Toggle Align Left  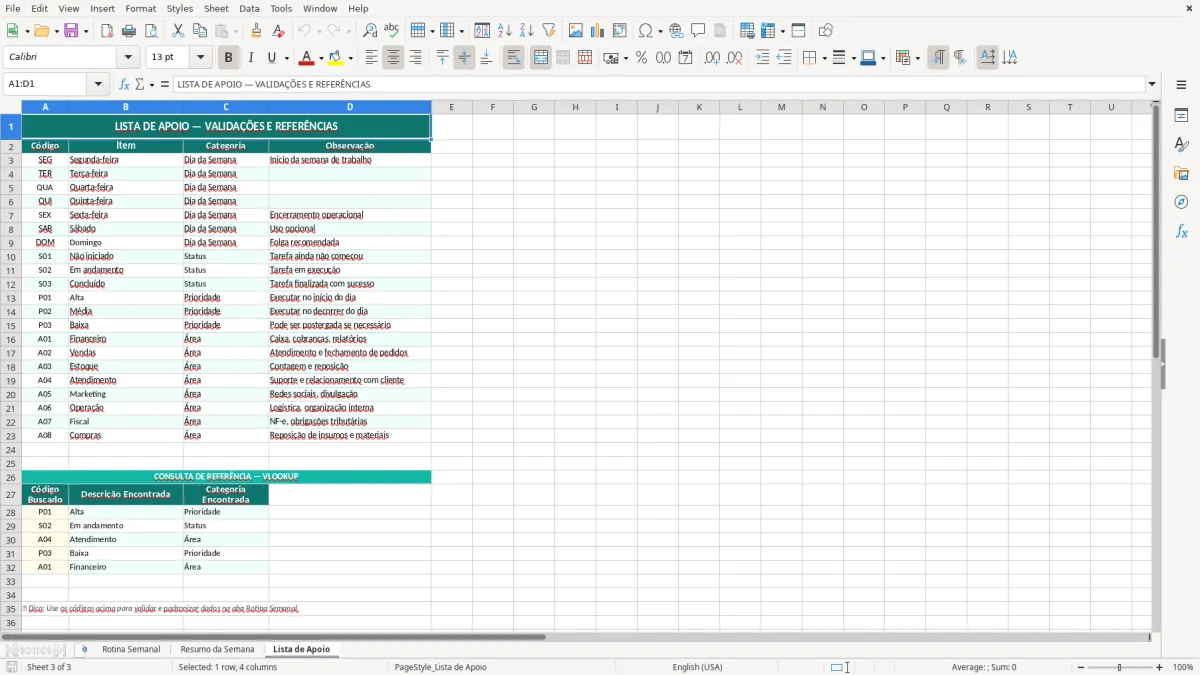371,58
